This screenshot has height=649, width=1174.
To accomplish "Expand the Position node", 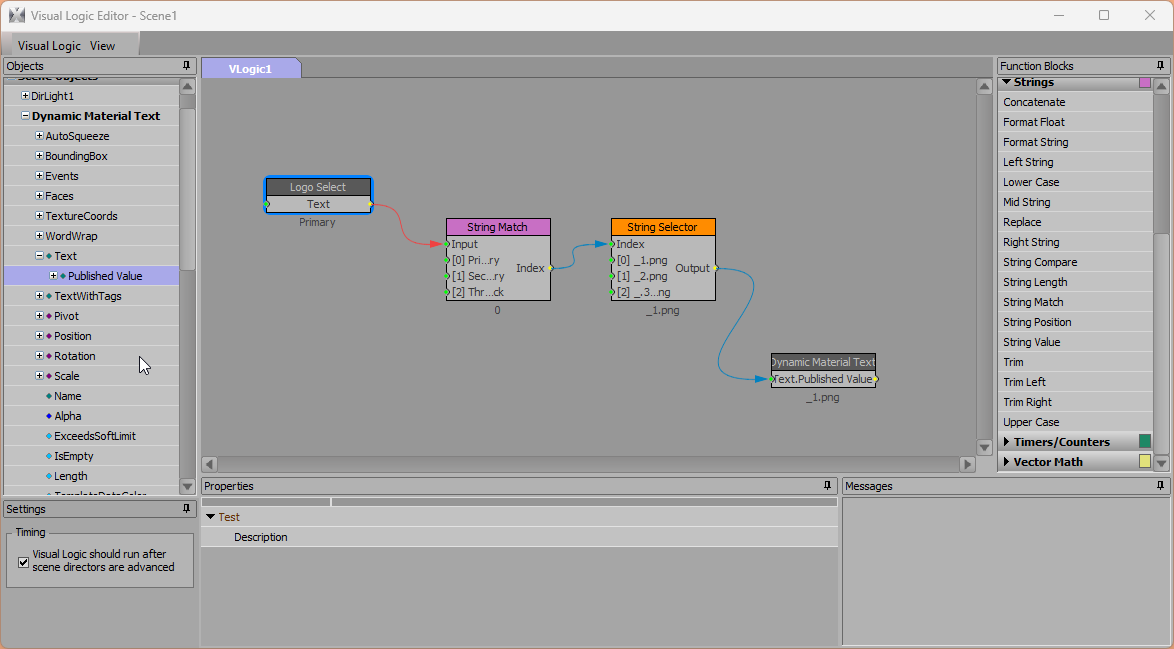I will pyautogui.click(x=39, y=335).
